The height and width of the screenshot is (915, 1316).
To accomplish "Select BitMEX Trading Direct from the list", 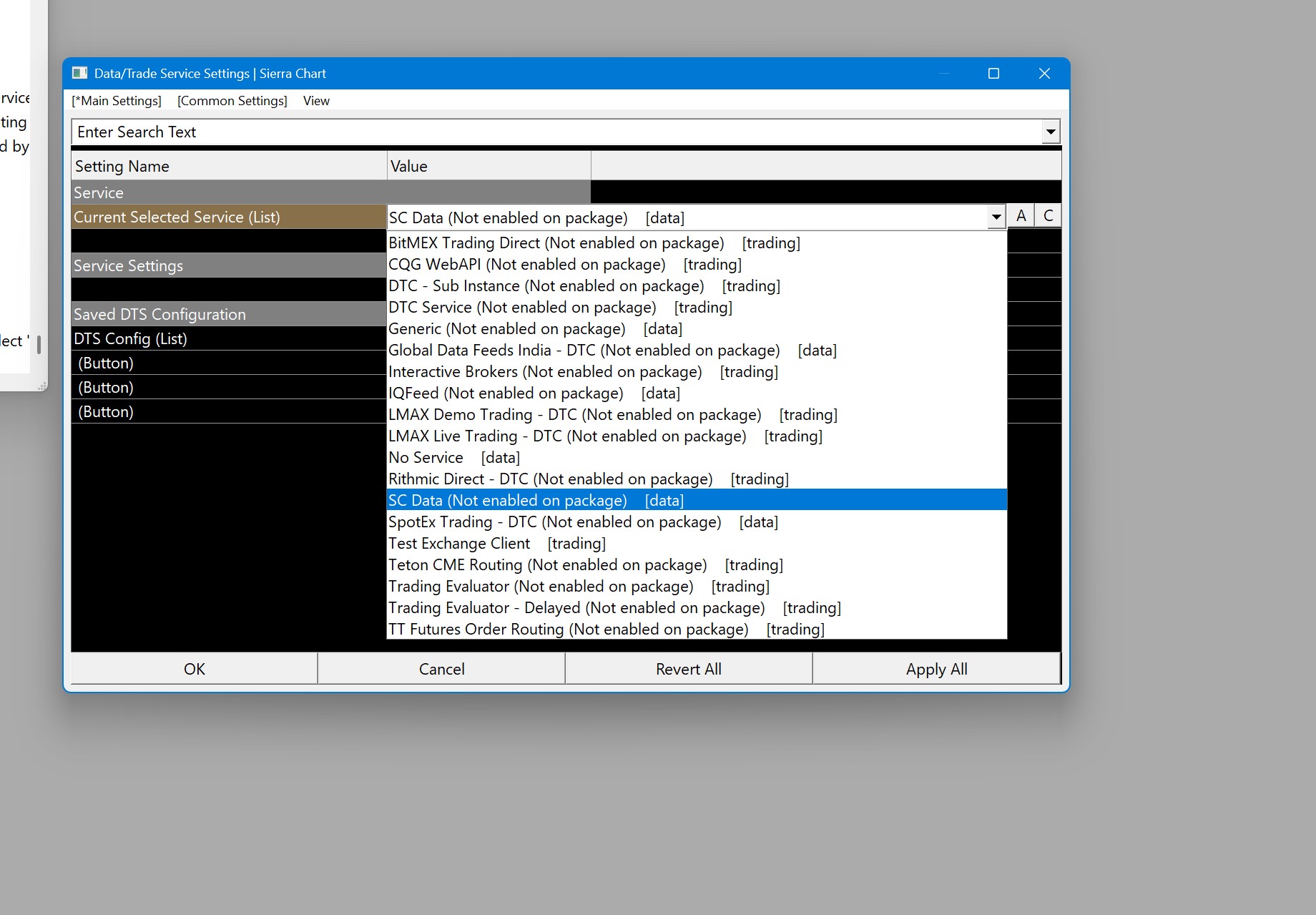I will pos(697,243).
